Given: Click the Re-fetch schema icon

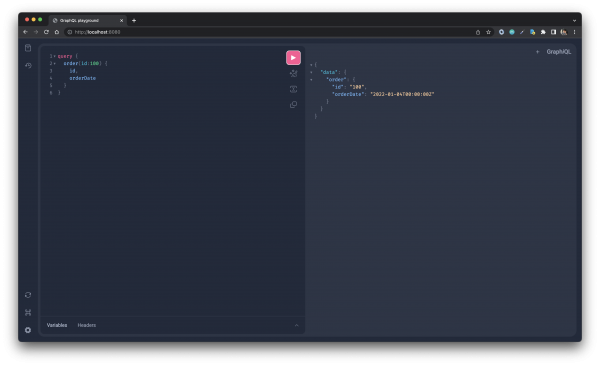Looking at the screenshot, I should click(28, 295).
